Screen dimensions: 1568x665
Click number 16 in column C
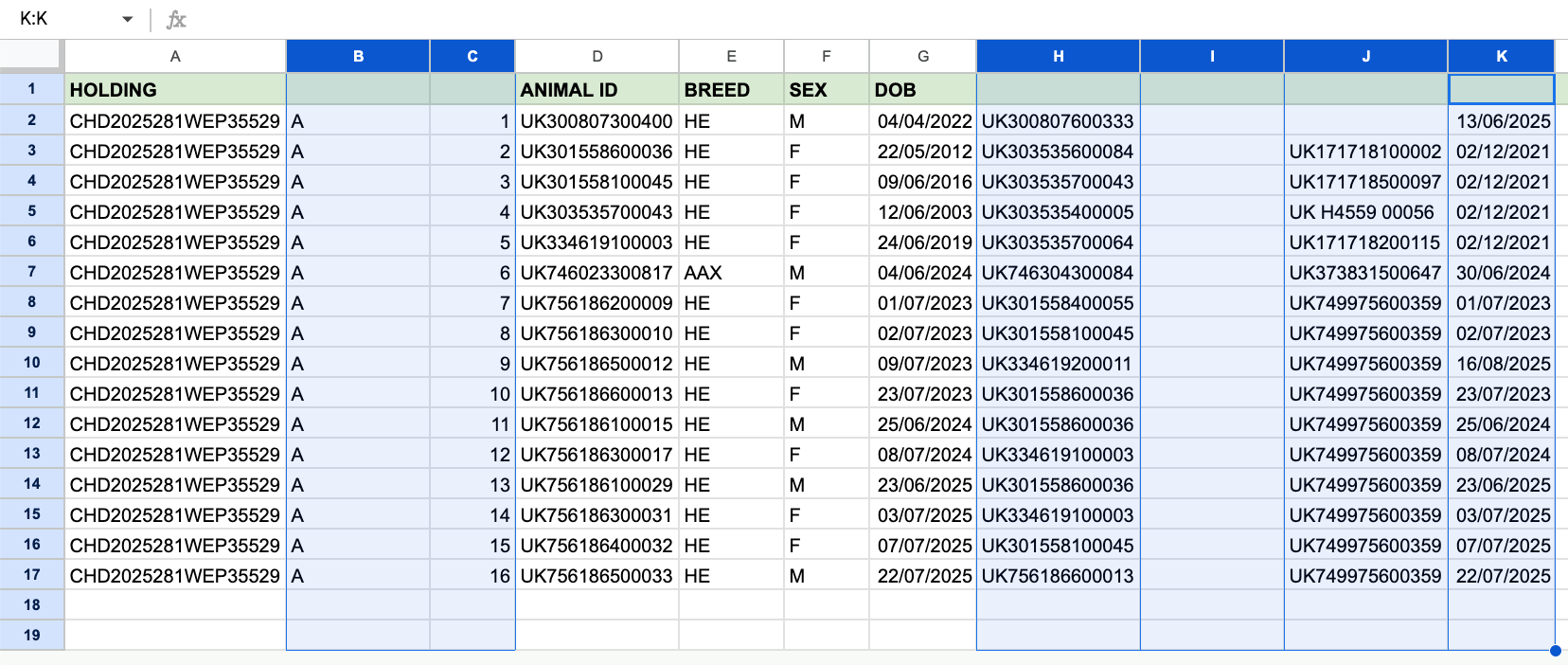472,575
